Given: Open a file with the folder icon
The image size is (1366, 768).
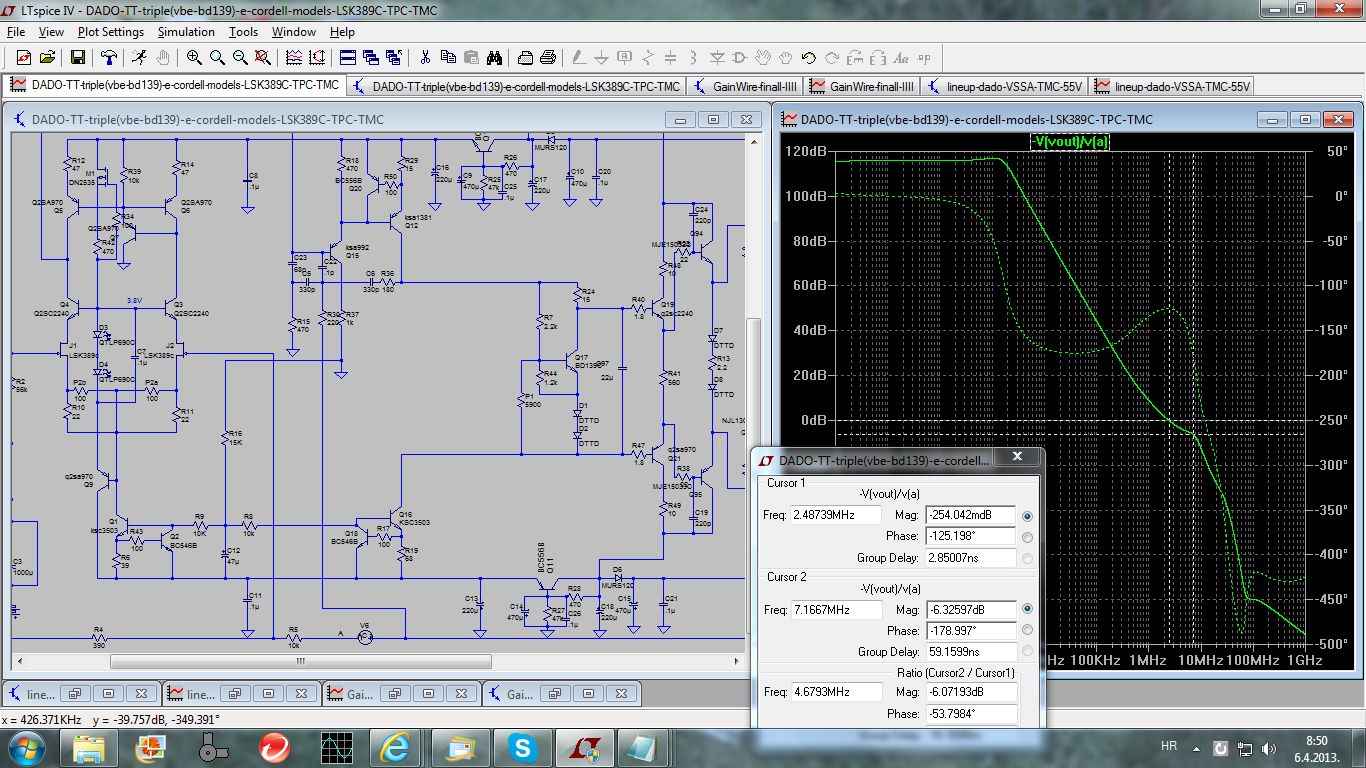Looking at the screenshot, I should (x=47, y=57).
